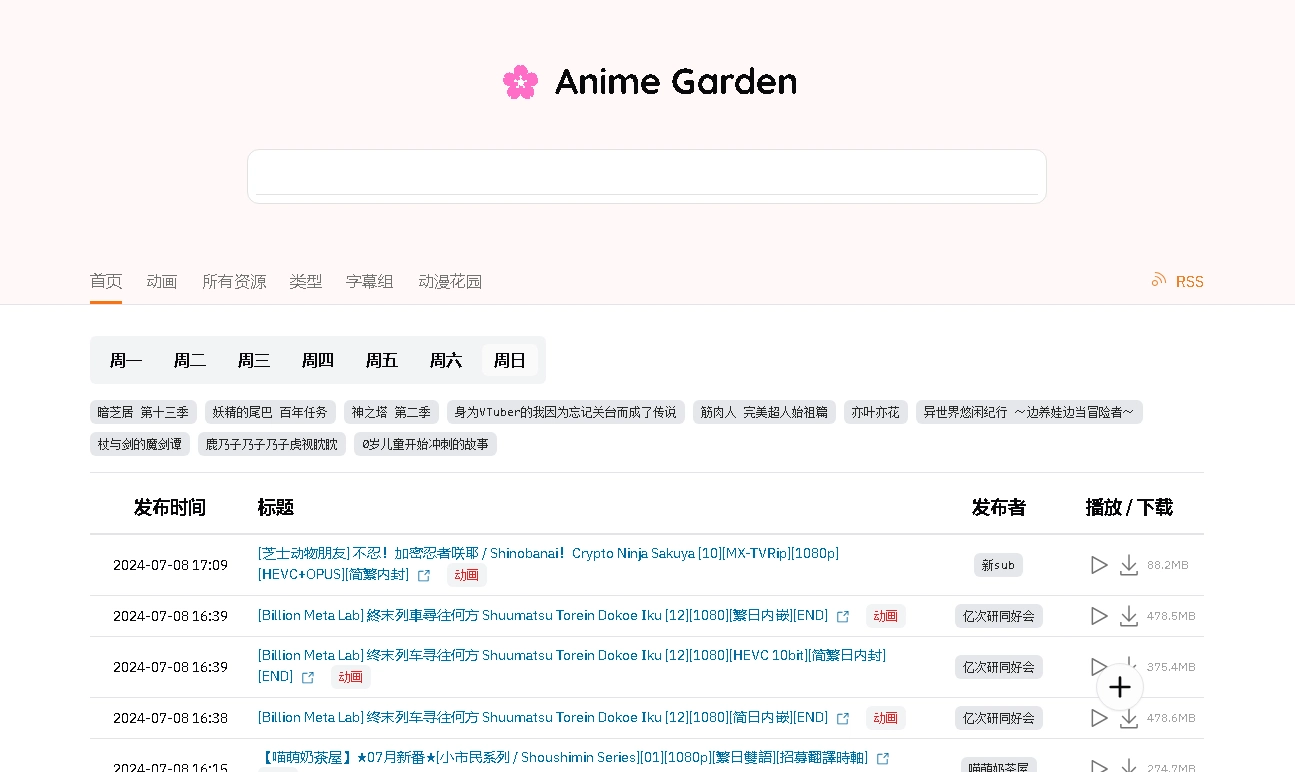Open the Shuumatsu Torein HEVC 10bit title link
The image size is (1295, 772).
tap(572, 666)
